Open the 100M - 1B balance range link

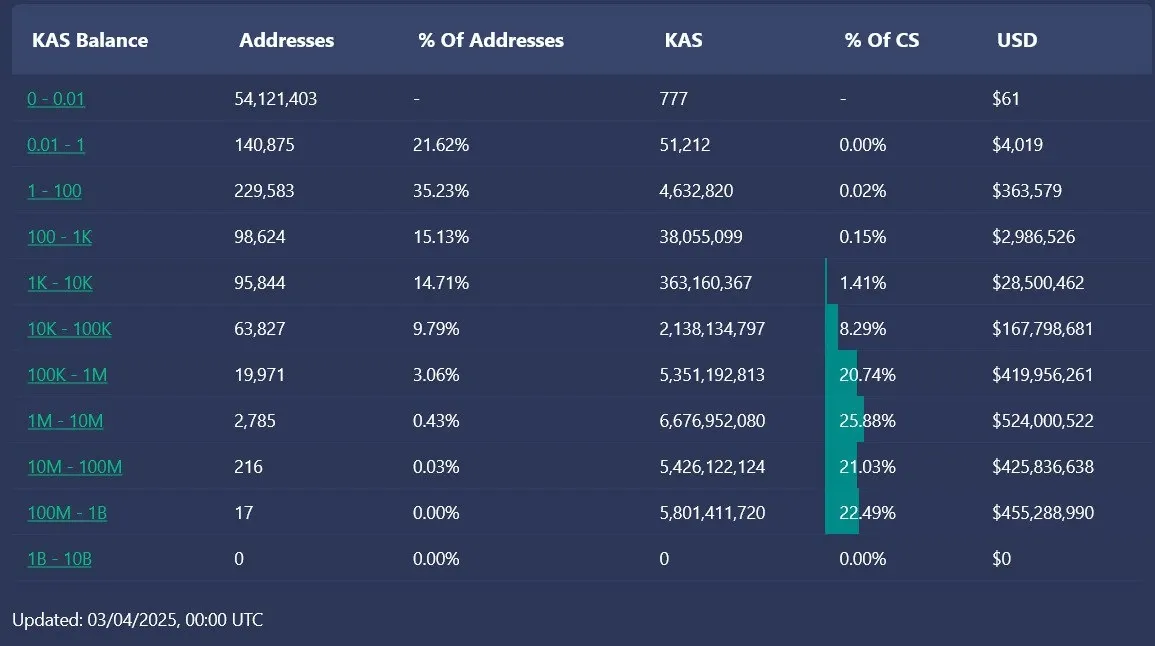(67, 513)
